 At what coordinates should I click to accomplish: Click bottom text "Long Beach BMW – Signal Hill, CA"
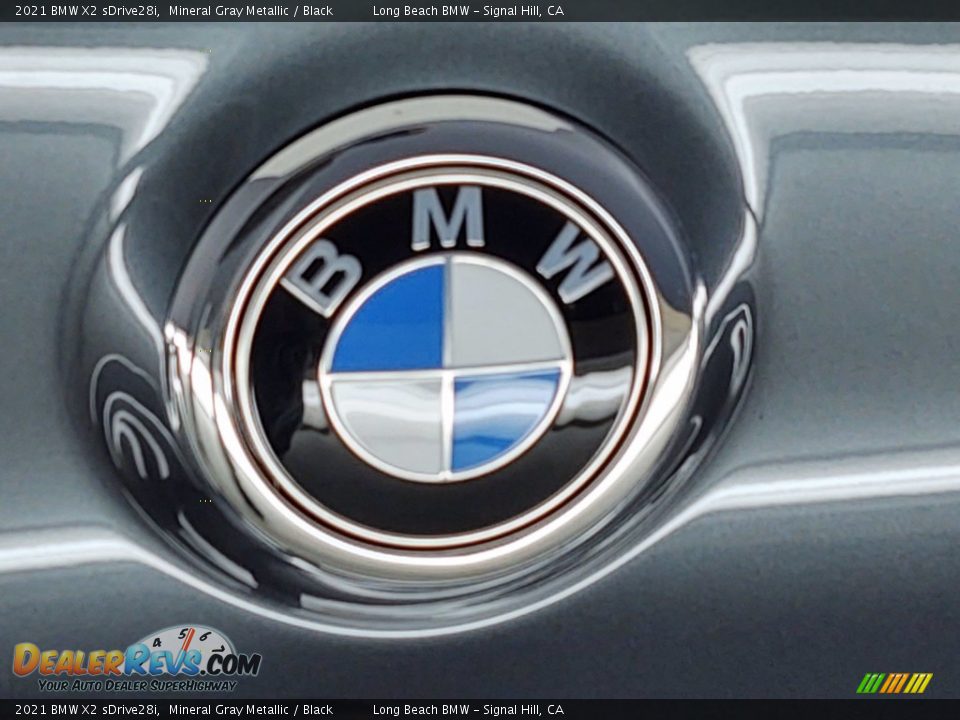[468, 710]
